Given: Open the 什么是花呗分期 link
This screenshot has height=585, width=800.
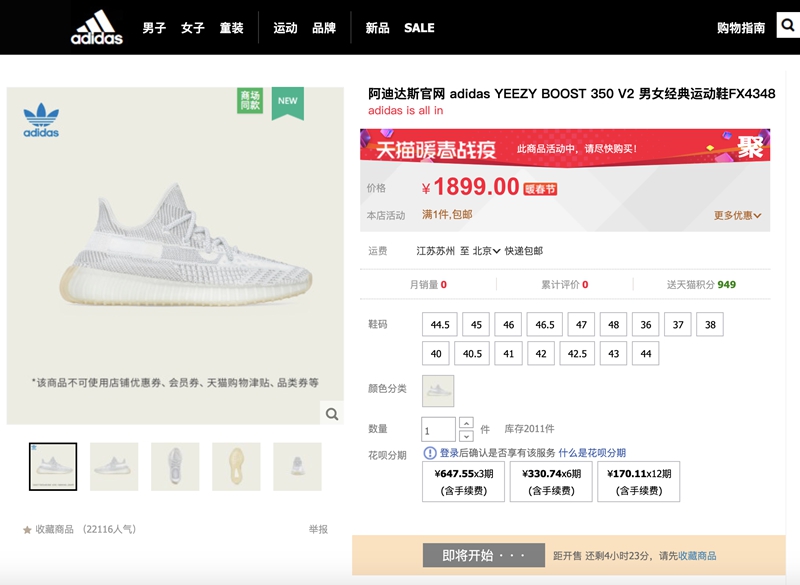Looking at the screenshot, I should pos(592,453).
